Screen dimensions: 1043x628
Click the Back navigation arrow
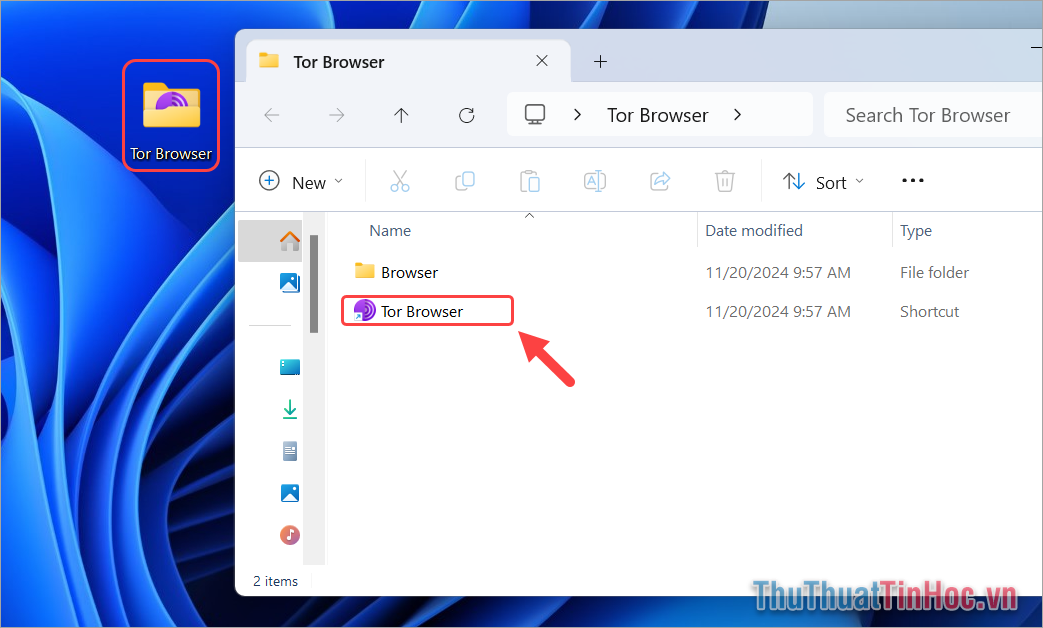pos(271,115)
